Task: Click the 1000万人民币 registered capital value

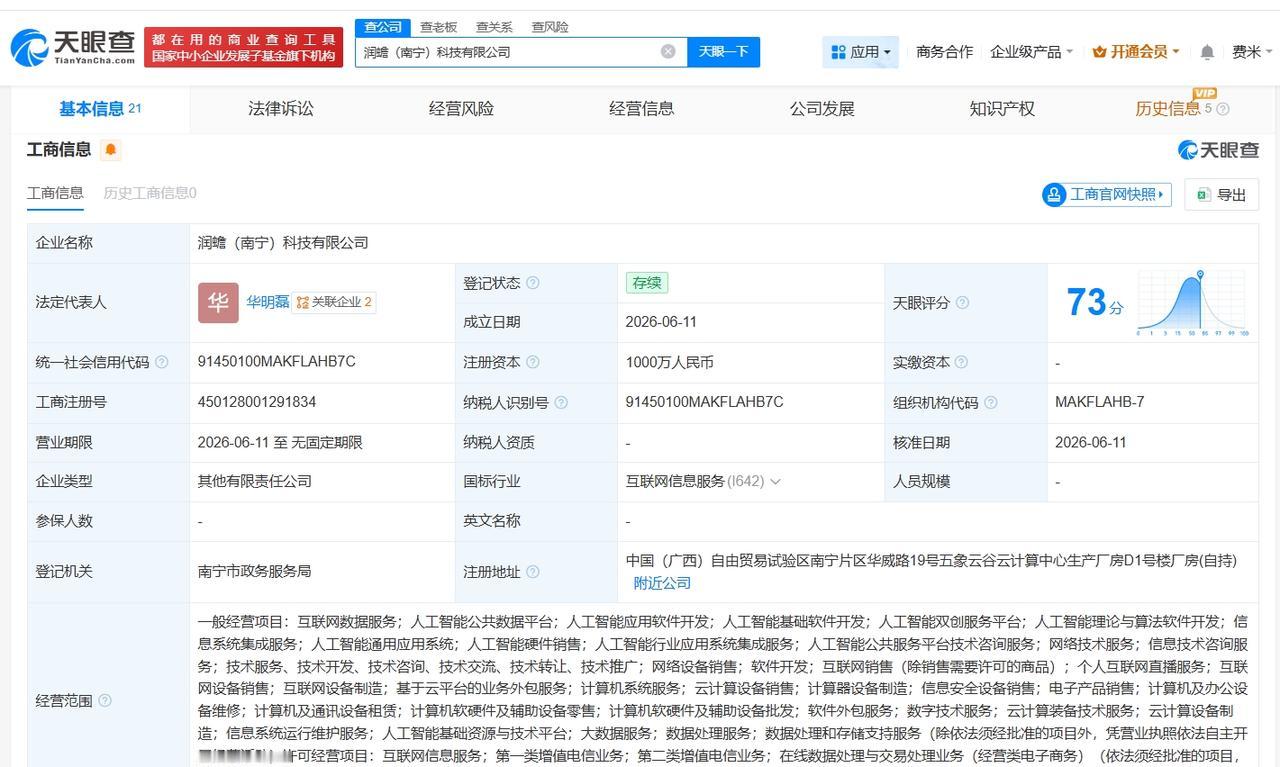Action: coord(670,362)
